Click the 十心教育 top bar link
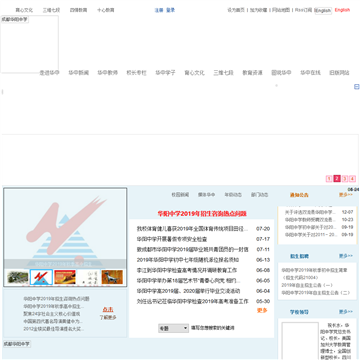The width and height of the screenshot is (360, 360). [106, 10]
